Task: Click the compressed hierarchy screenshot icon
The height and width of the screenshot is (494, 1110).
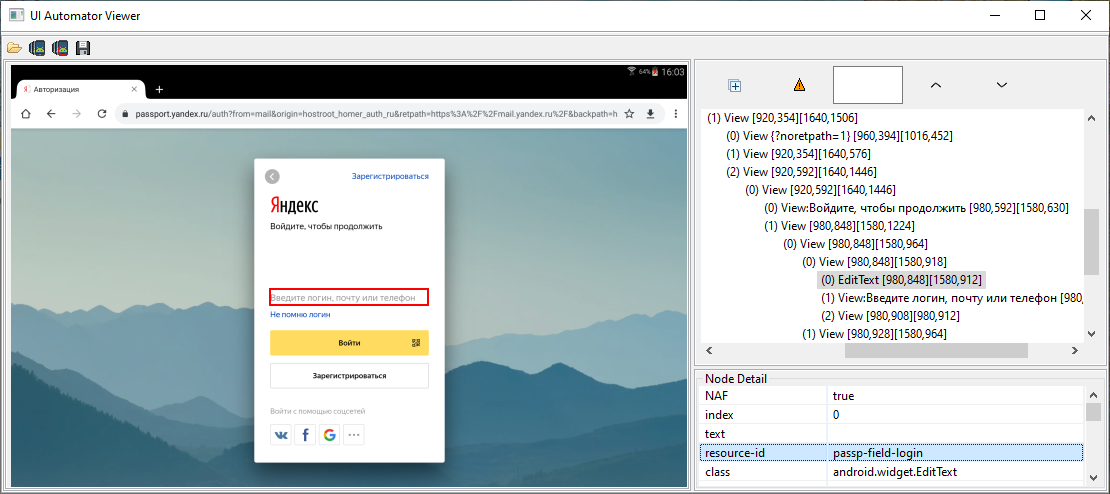Action: (60, 48)
